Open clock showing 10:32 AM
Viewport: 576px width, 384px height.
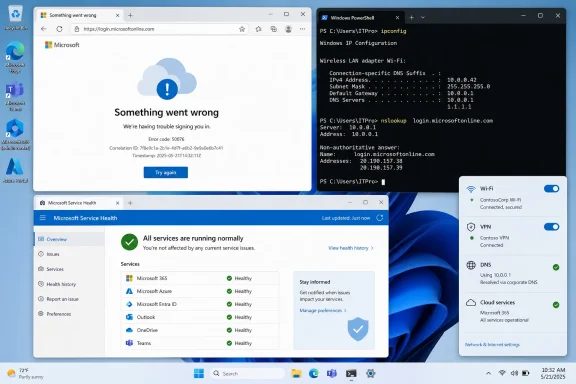point(553,373)
